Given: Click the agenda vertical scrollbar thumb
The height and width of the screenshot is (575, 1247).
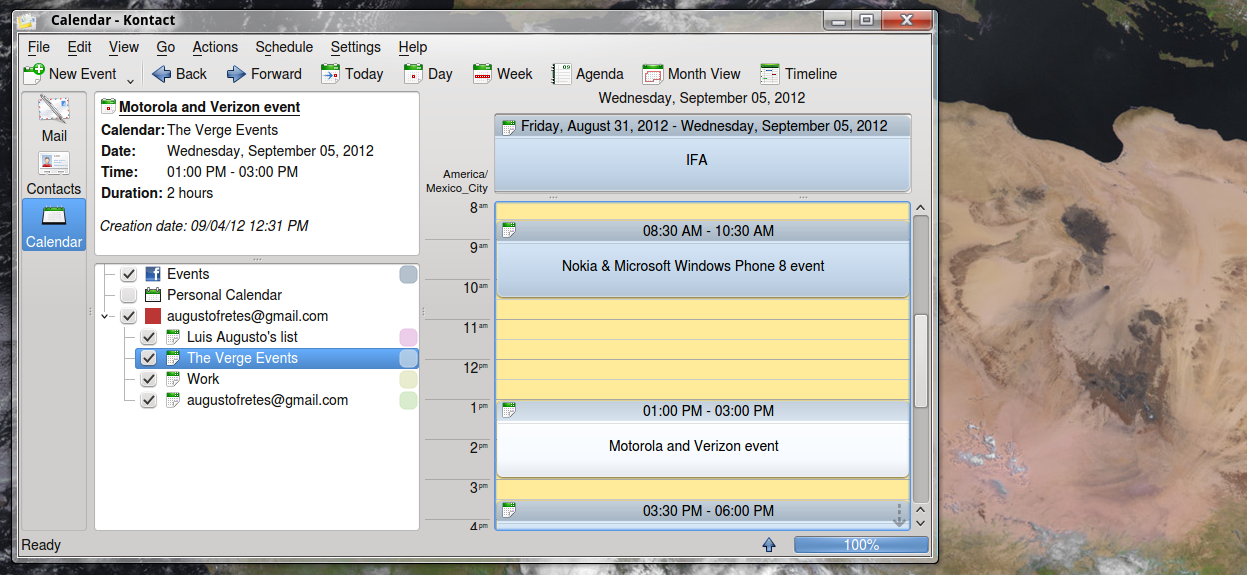Looking at the screenshot, I should pyautogui.click(x=921, y=361).
